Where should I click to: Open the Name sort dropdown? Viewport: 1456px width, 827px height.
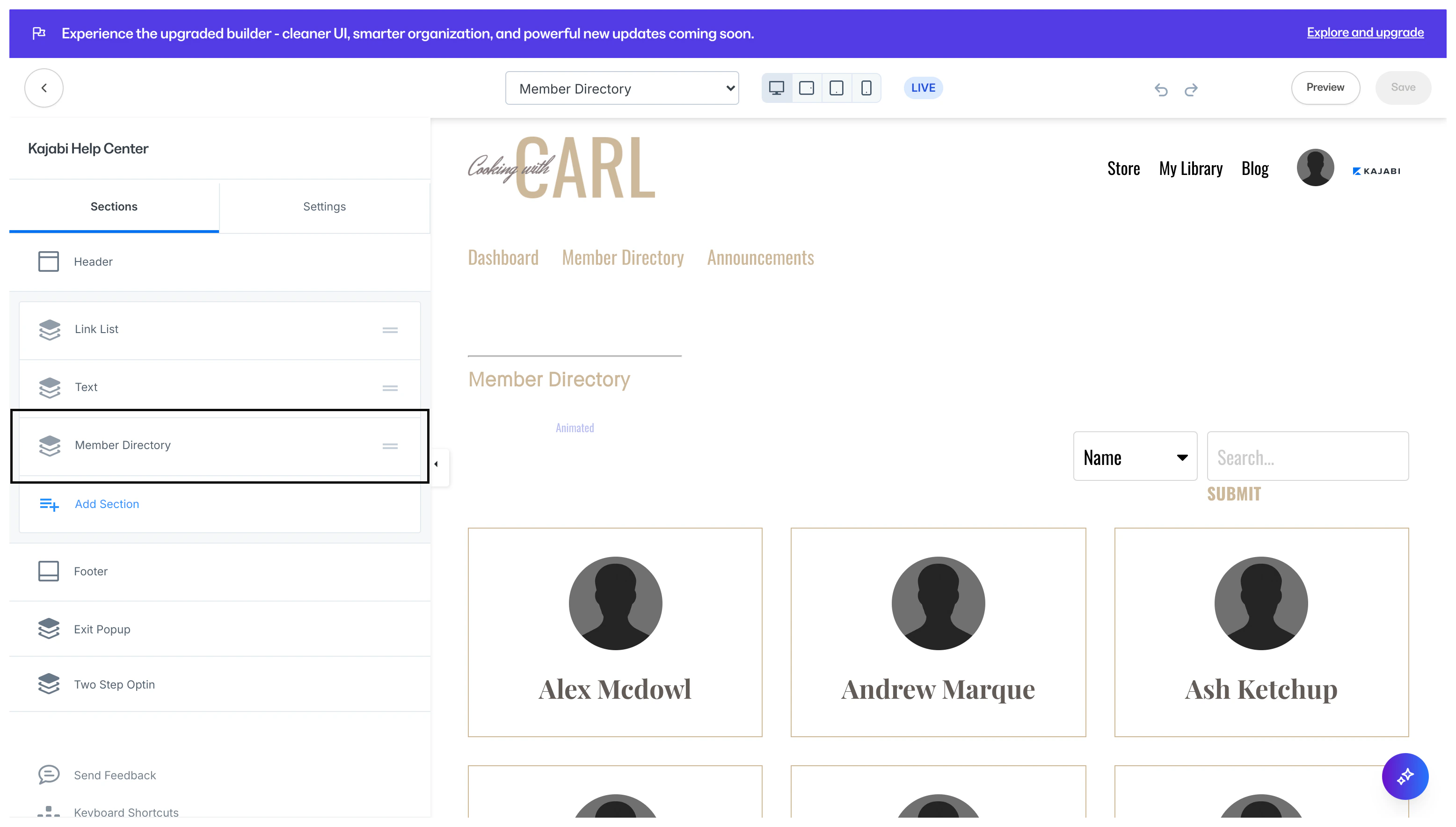coord(1135,457)
